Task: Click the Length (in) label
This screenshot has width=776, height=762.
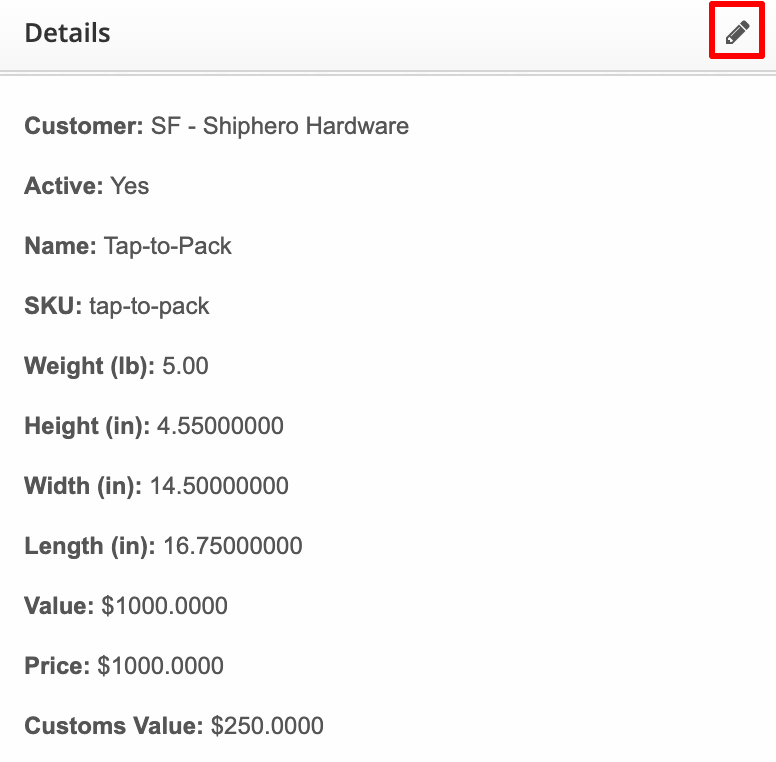Action: 90,546
